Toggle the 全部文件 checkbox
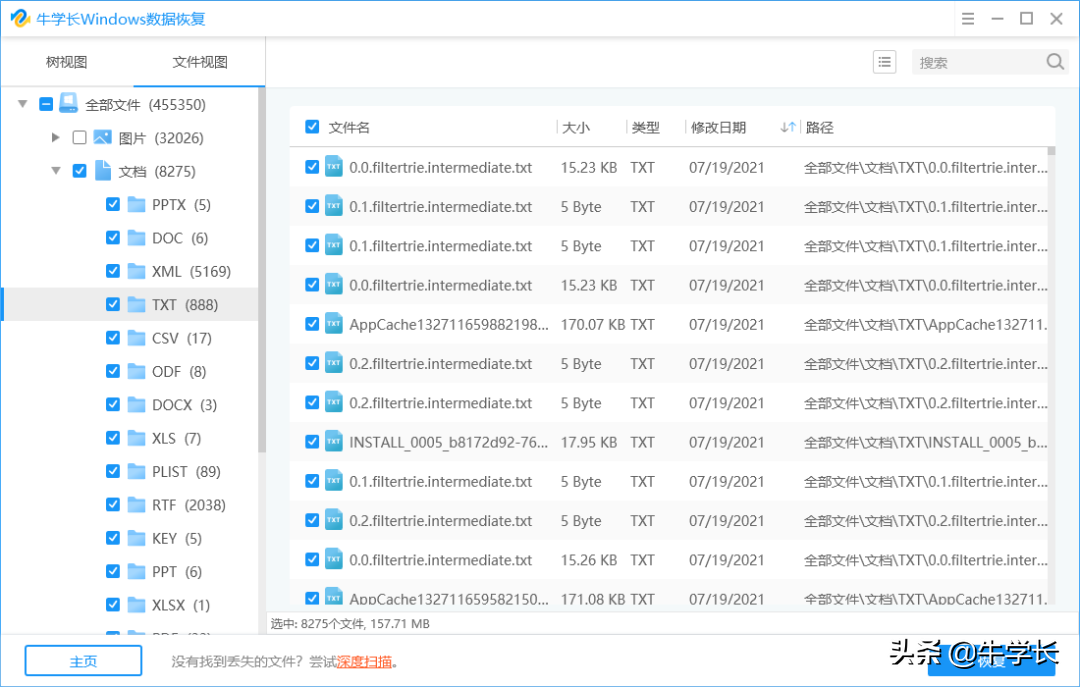The image size is (1080, 687). click(46, 104)
